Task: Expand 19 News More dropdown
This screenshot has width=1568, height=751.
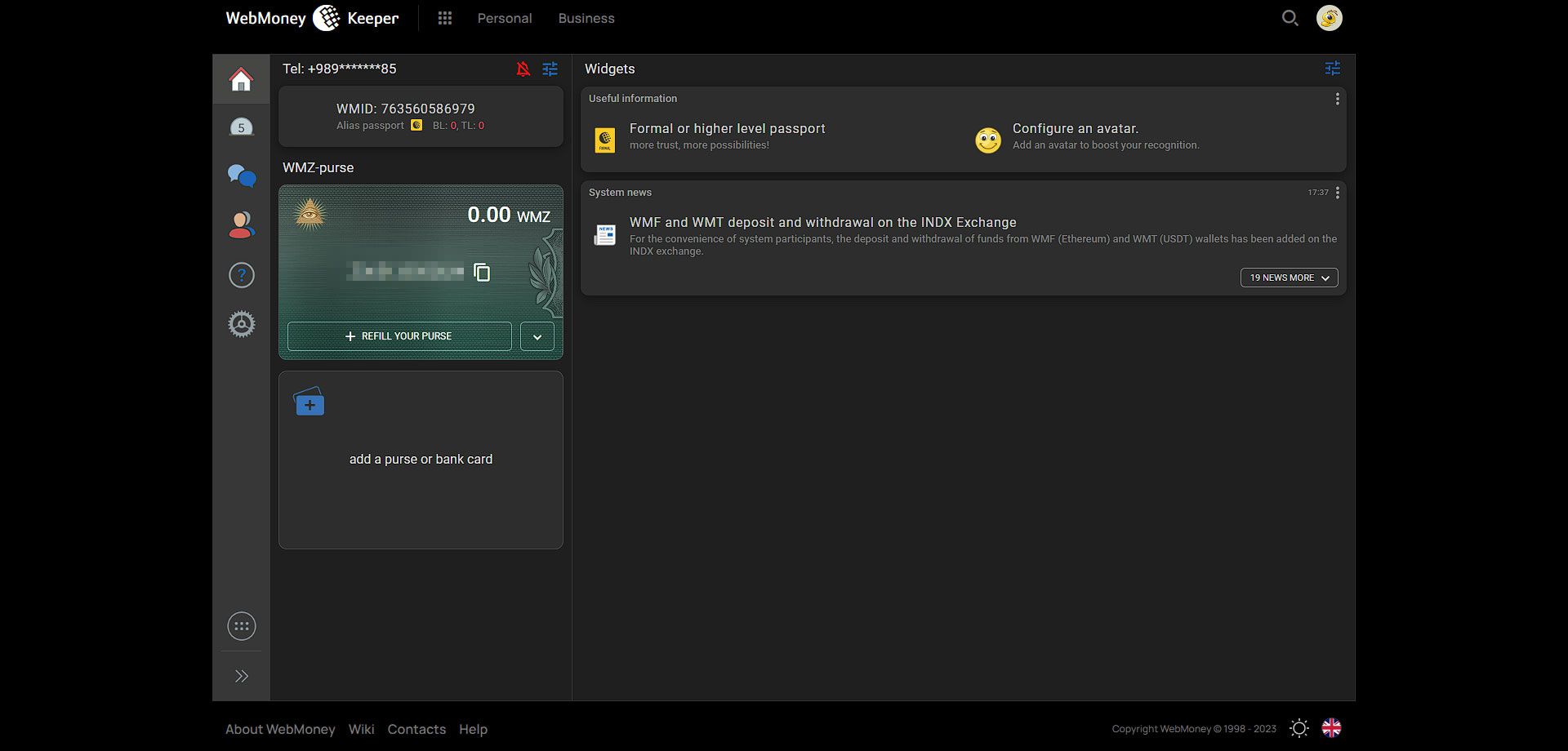Action: click(1289, 278)
